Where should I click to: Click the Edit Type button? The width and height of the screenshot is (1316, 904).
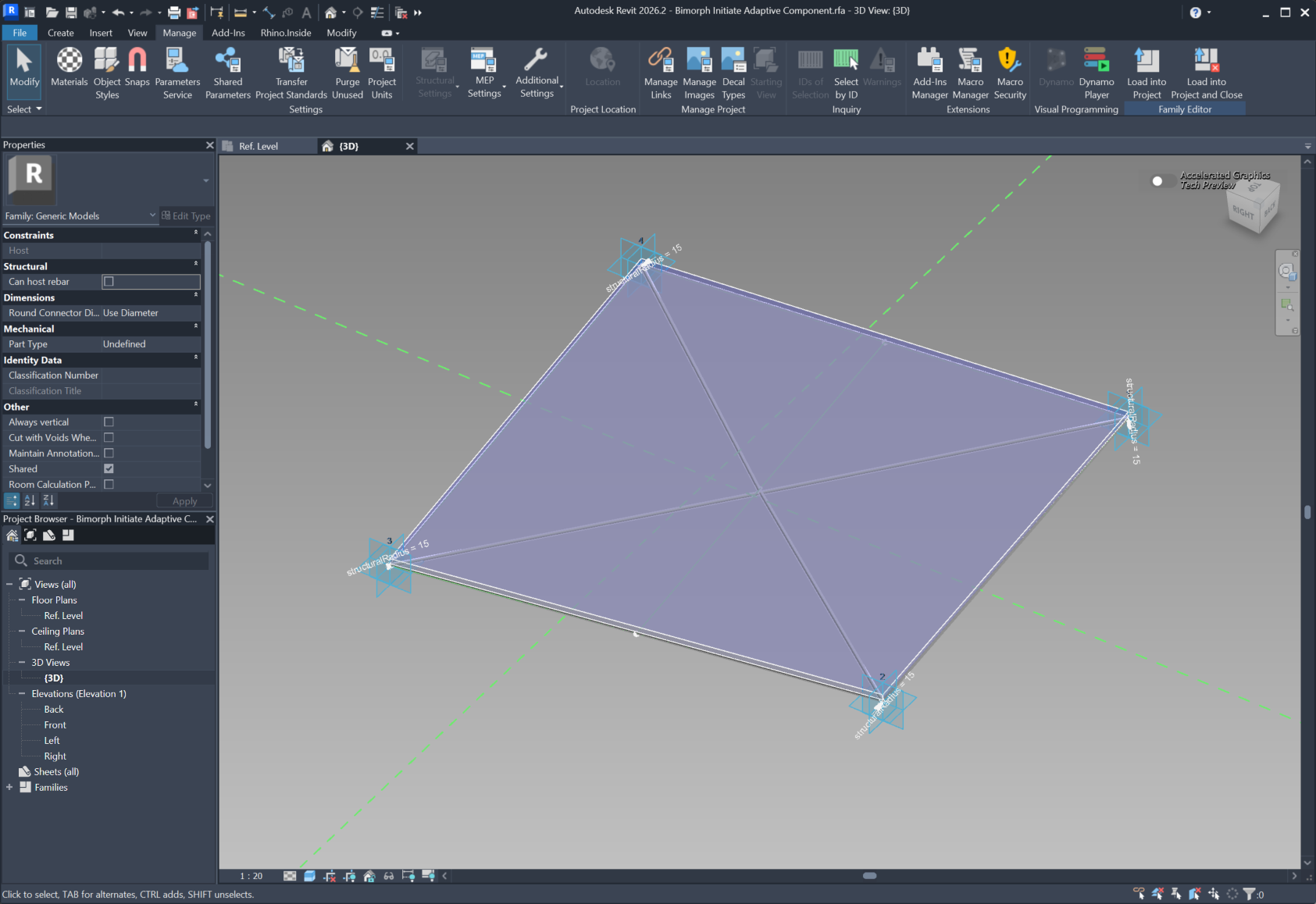point(186,215)
